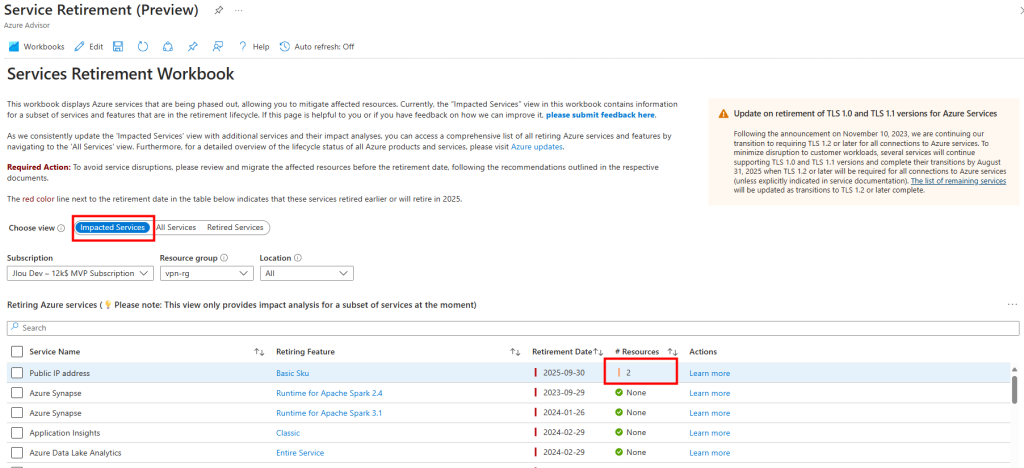Switch to All Services view

coord(176,227)
